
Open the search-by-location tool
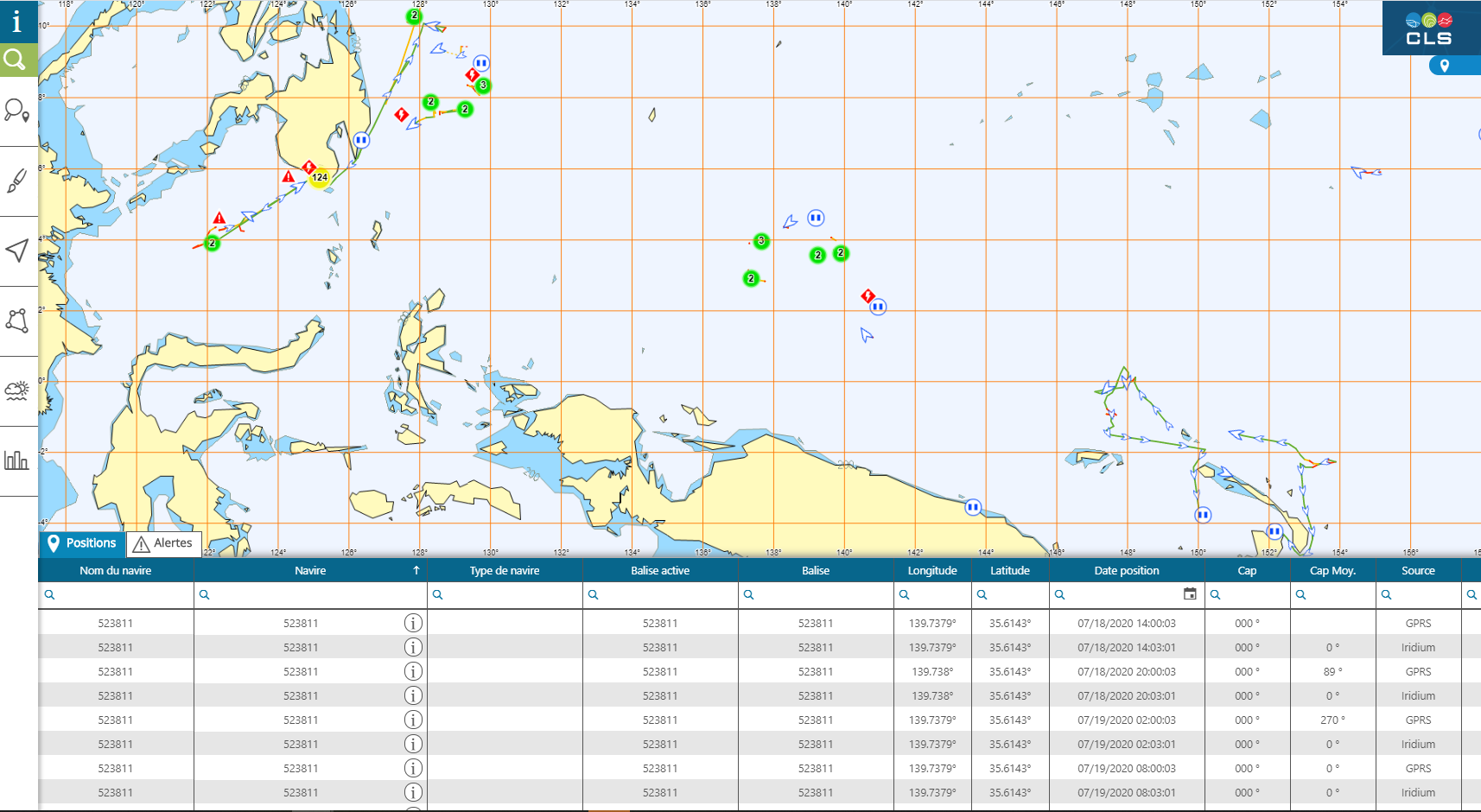[17, 112]
